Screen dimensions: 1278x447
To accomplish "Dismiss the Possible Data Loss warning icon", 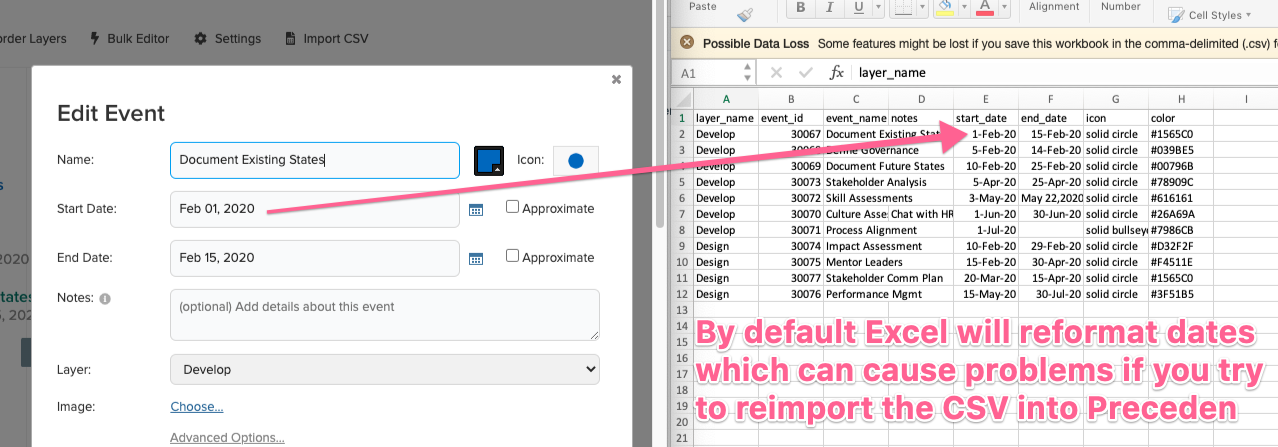I will 686,43.
